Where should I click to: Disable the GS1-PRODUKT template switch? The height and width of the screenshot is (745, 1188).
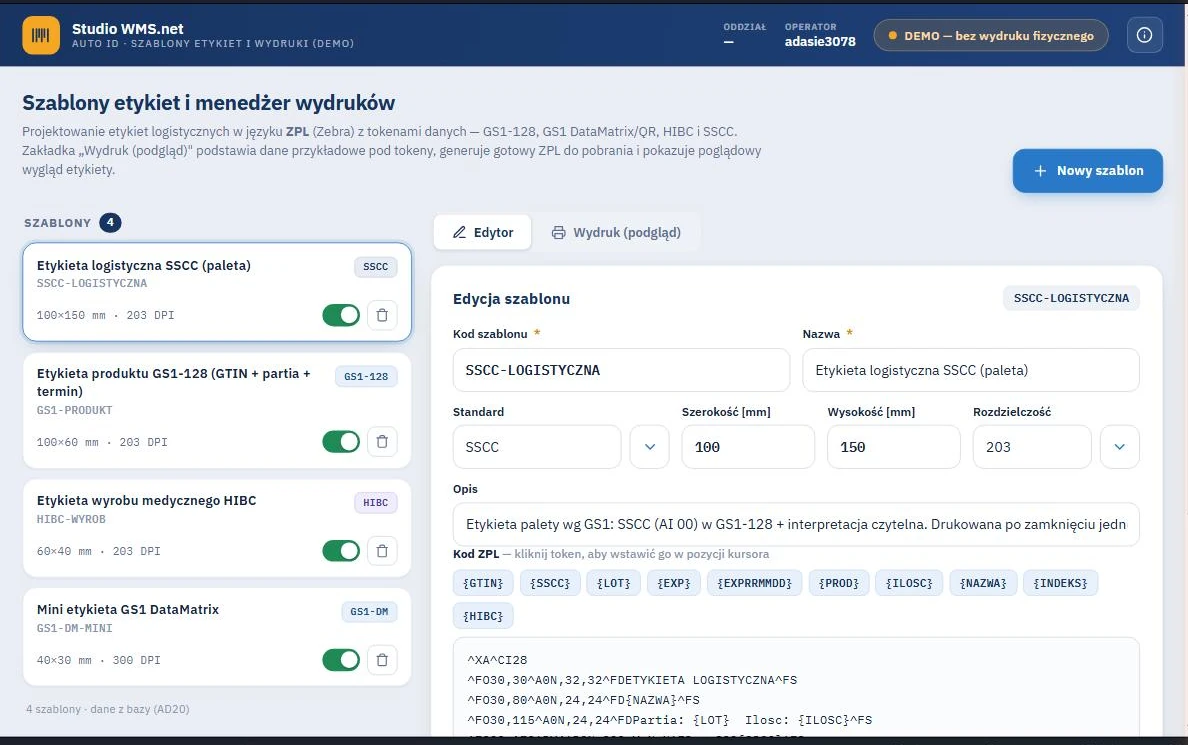(341, 442)
